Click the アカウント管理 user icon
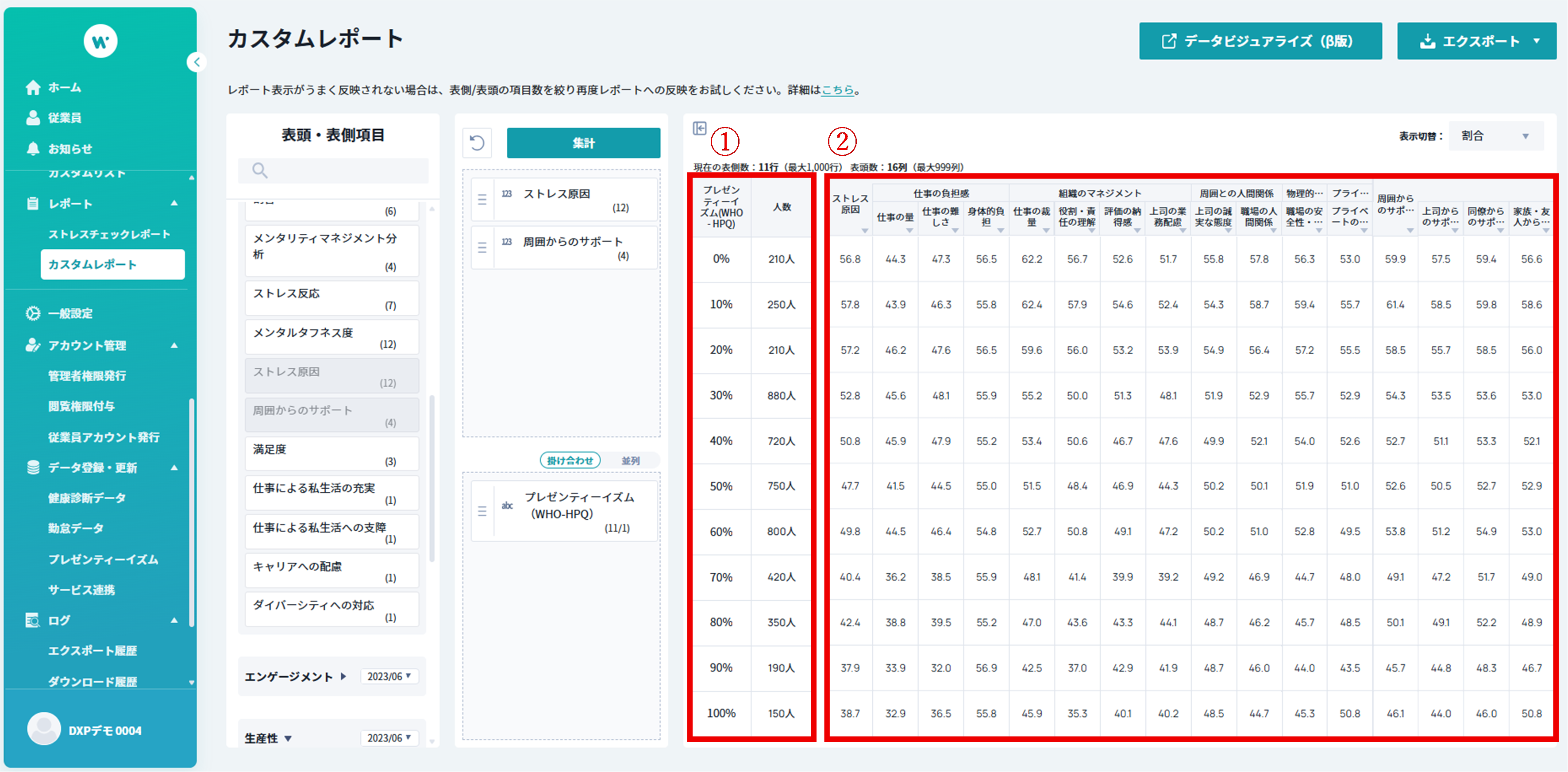1568x772 pixels. [33, 345]
